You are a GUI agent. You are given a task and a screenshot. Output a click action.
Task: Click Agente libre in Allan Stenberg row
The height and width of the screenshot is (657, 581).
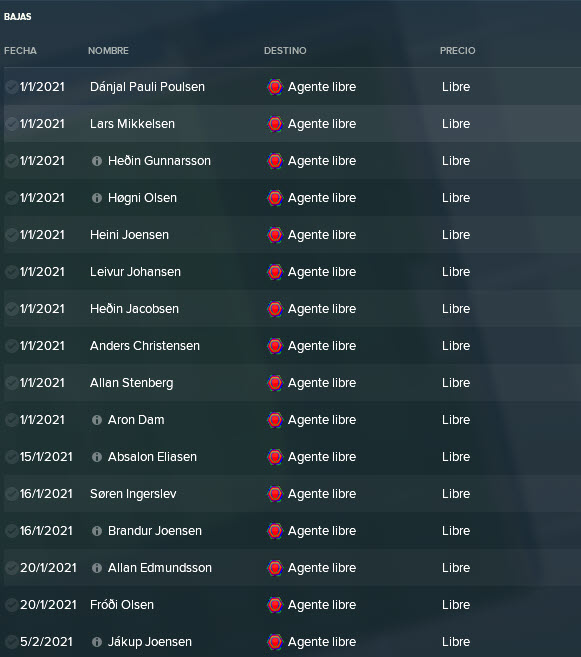[322, 383]
